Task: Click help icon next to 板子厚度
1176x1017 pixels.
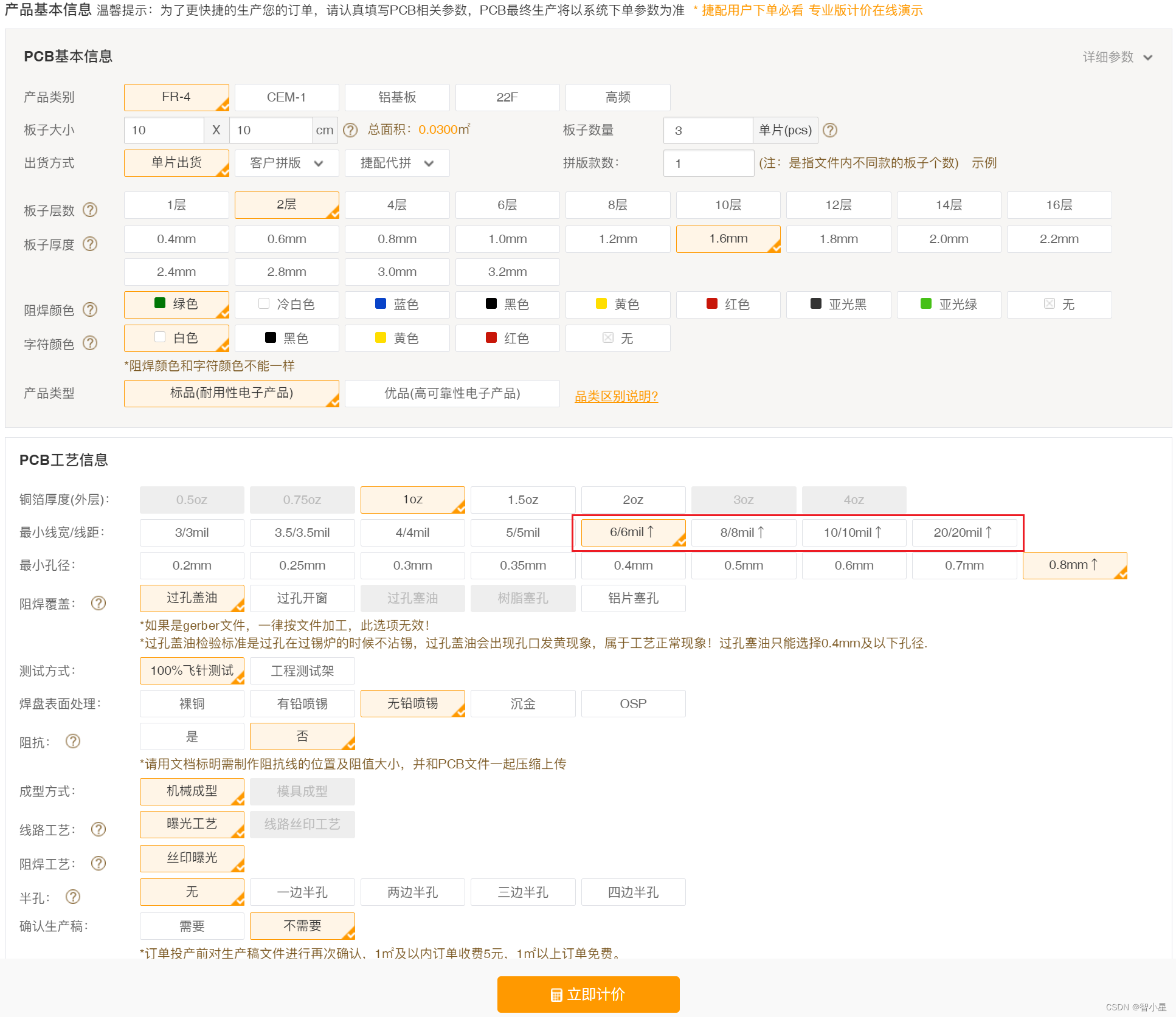Action: coord(90,244)
